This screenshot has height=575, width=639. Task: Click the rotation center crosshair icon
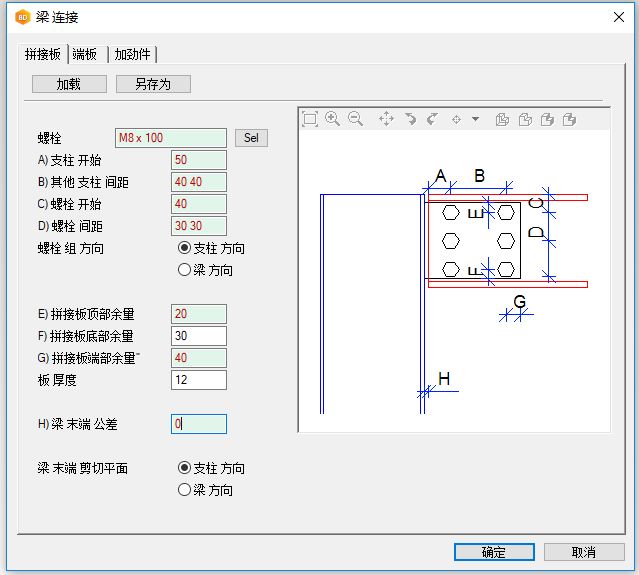456,119
